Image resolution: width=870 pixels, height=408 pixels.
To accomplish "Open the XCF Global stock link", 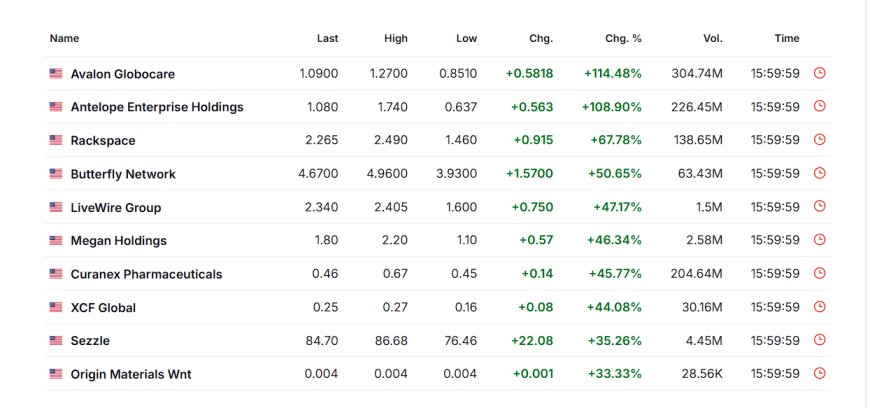I will click(x=103, y=308).
